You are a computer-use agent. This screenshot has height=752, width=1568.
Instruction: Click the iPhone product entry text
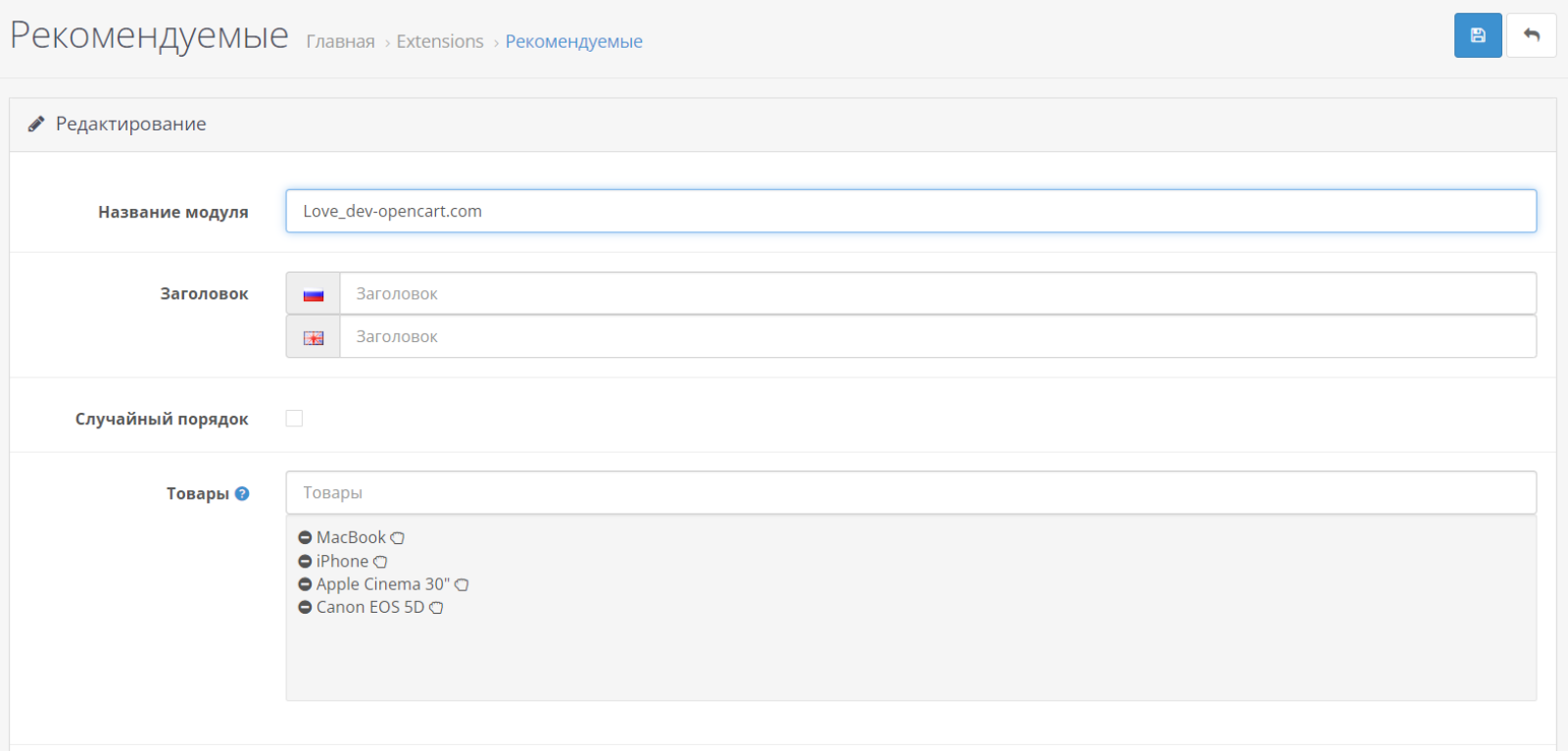342,561
